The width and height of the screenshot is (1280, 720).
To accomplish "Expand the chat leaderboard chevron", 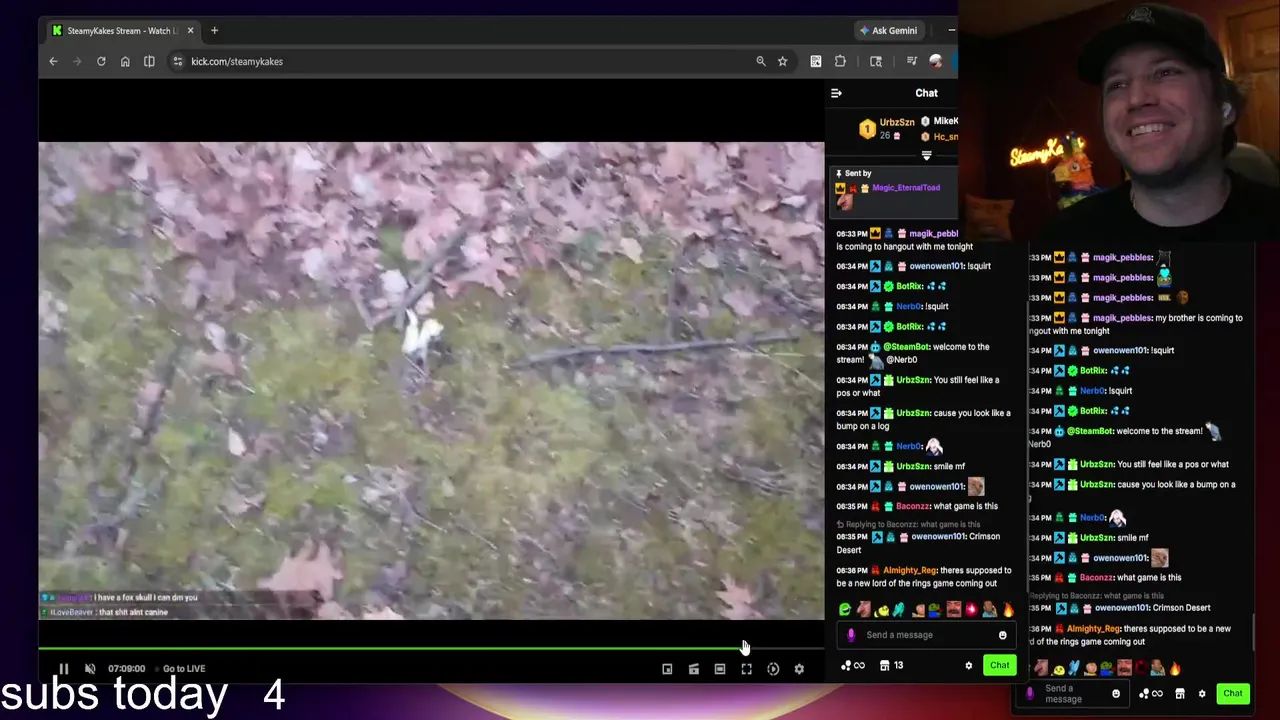I will (926, 156).
